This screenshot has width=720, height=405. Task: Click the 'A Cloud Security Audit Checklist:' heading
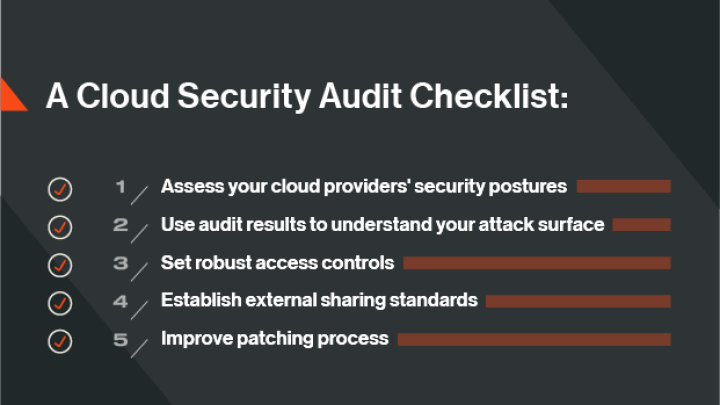307,96
